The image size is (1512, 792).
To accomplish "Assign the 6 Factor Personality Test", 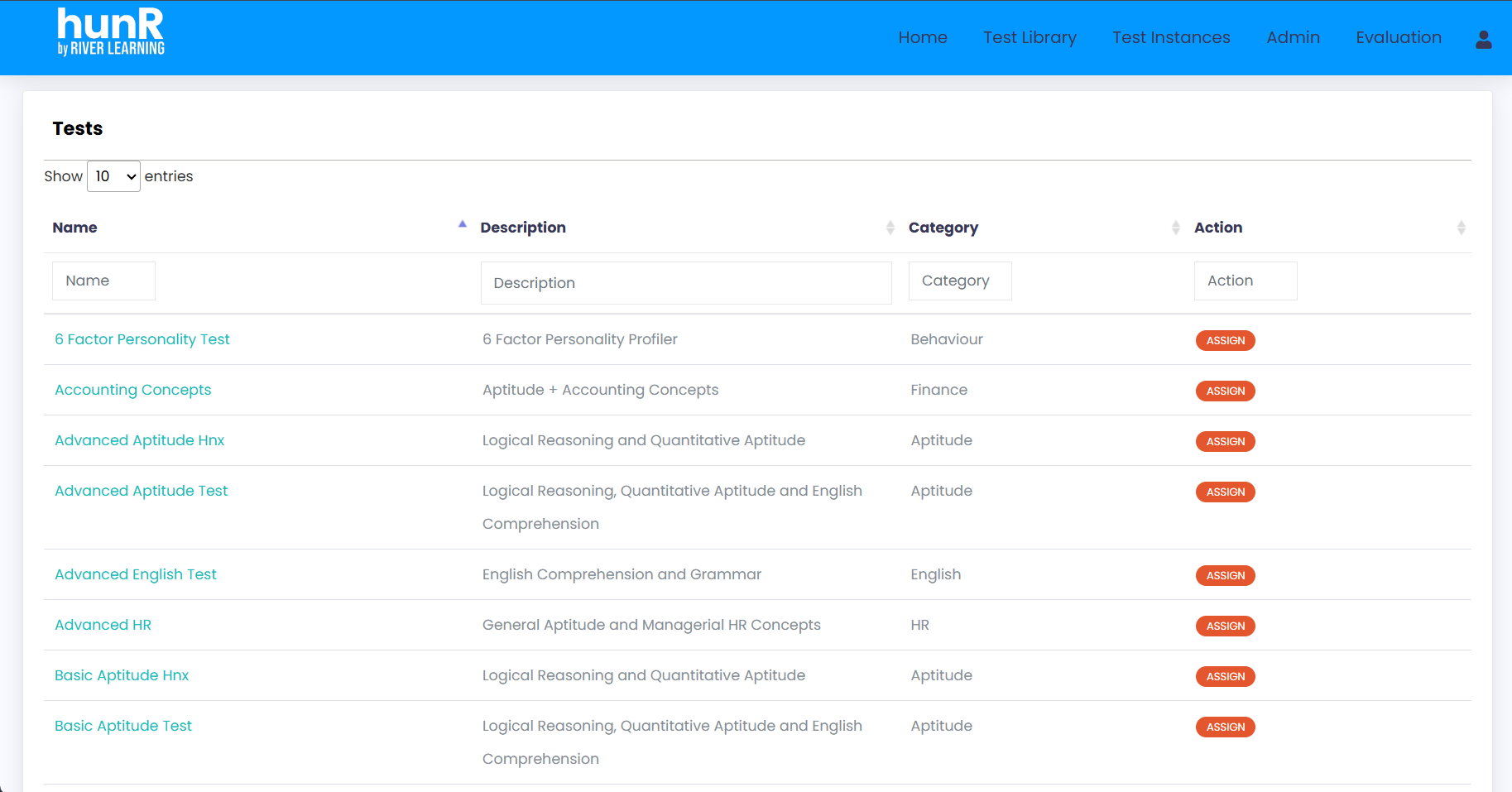I will (x=1226, y=340).
